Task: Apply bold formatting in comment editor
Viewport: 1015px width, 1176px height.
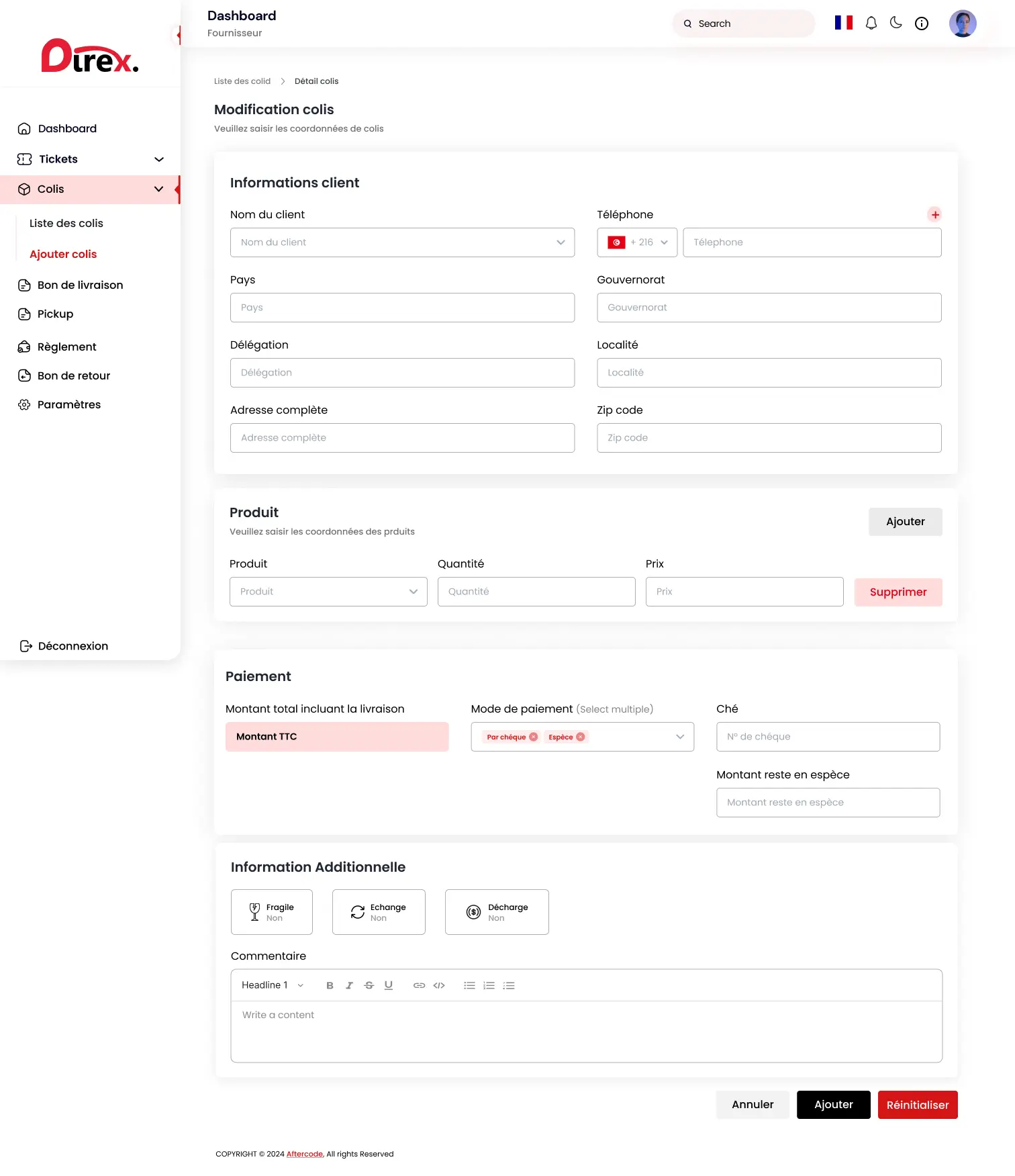Action: [x=330, y=985]
